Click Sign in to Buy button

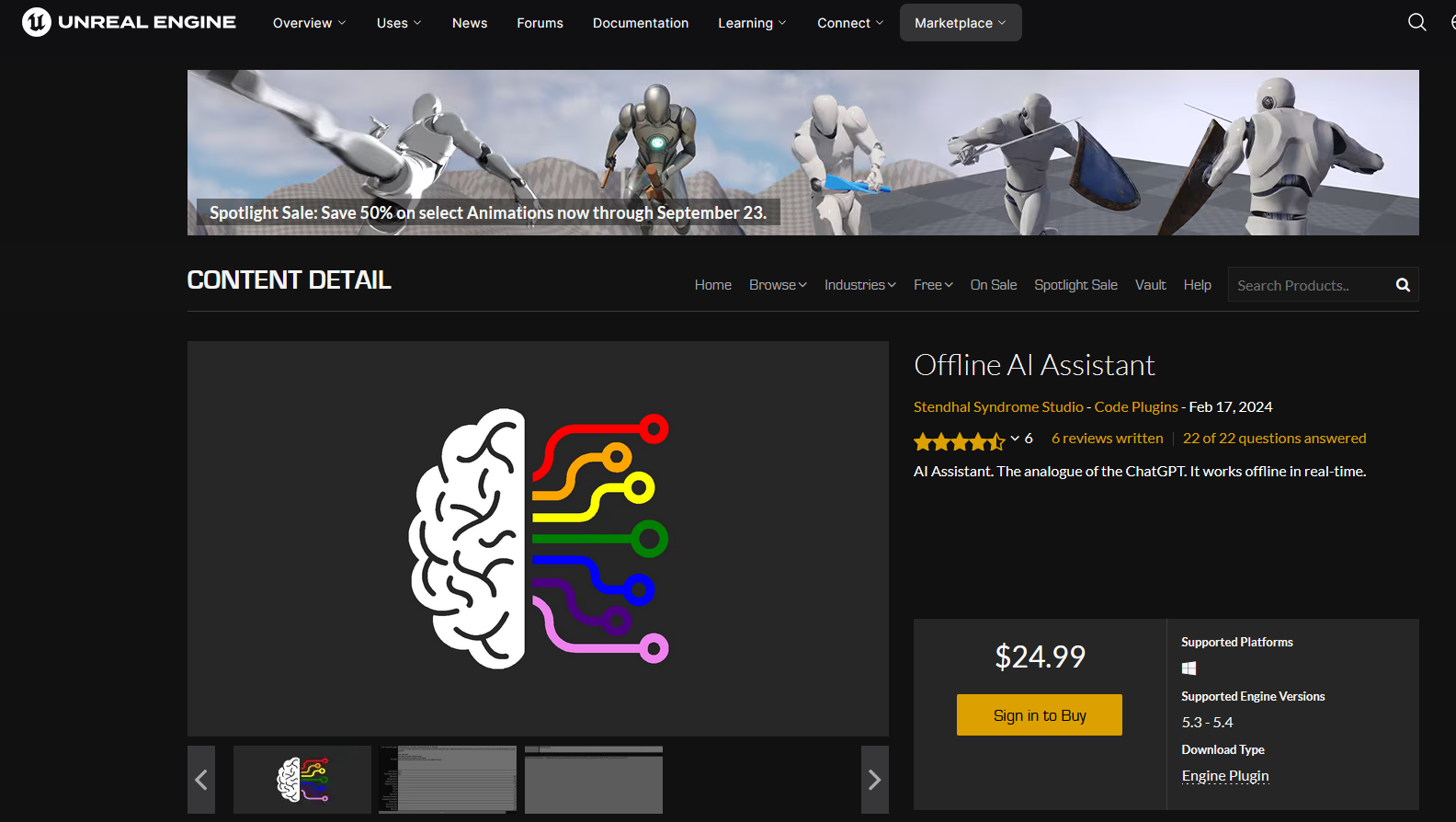click(1040, 715)
